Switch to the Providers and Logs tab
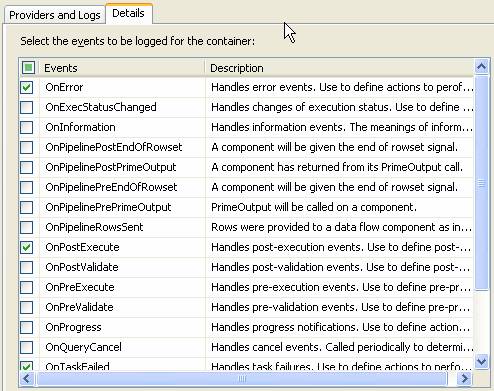Screen dimensions: 494x391 pos(55,15)
